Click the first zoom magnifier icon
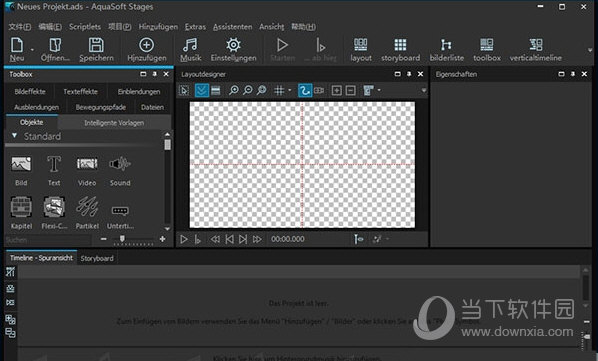The width and height of the screenshot is (598, 361). click(x=233, y=90)
